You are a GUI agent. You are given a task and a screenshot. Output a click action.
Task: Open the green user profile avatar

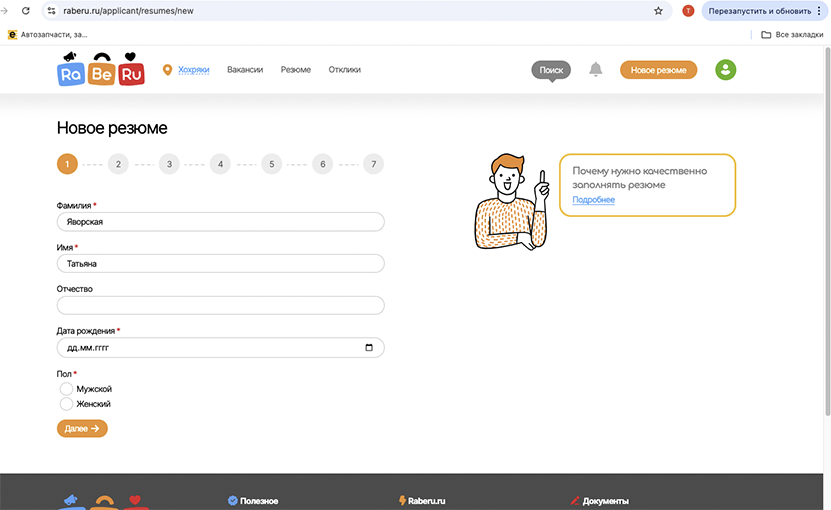tap(726, 70)
